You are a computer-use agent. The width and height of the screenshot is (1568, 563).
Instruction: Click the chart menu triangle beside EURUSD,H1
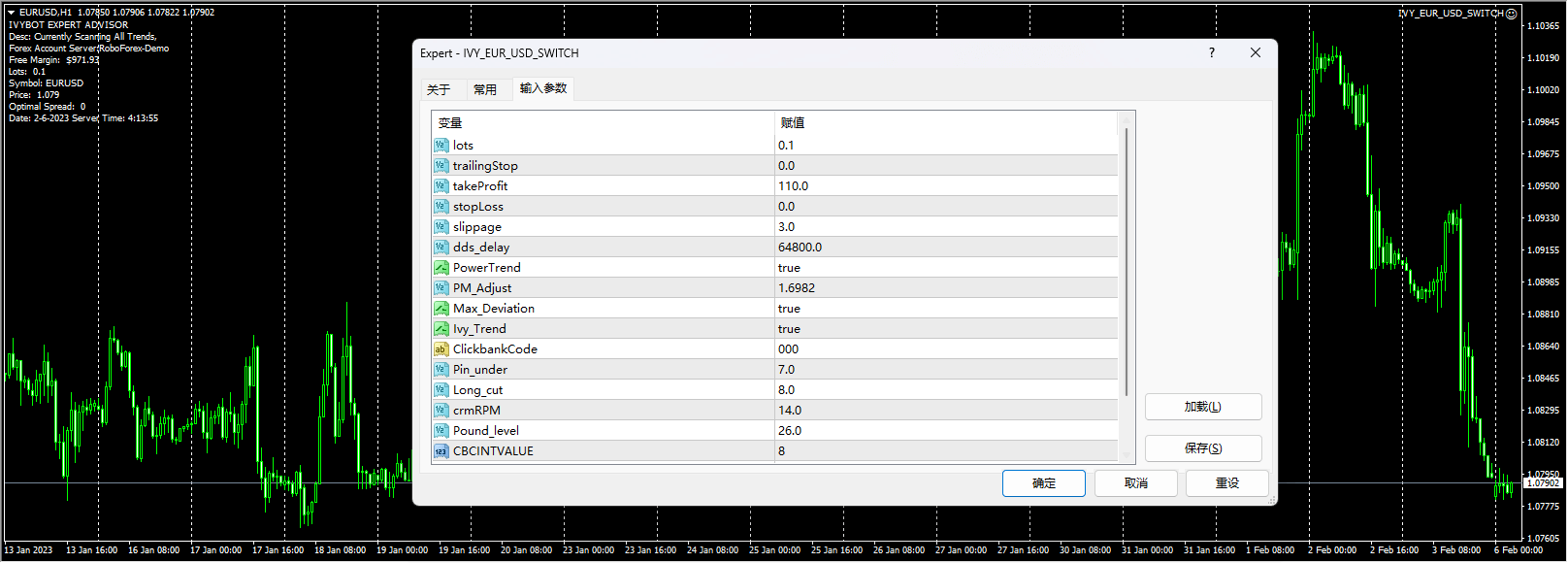tap(12, 13)
